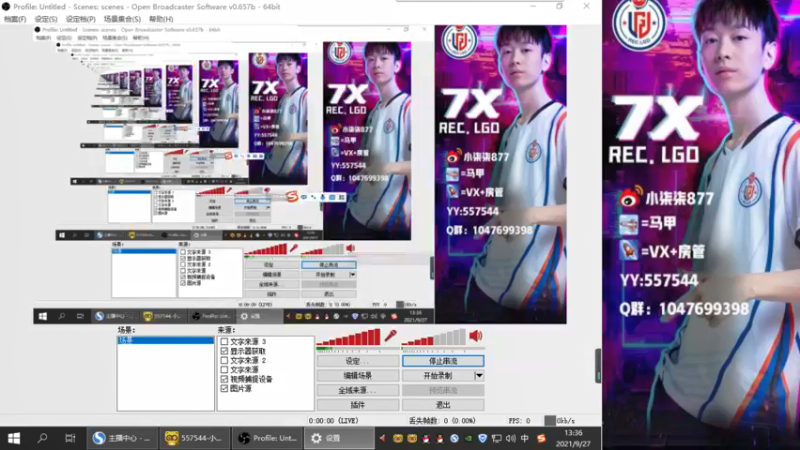Open the Windows Start menu

tap(14, 438)
